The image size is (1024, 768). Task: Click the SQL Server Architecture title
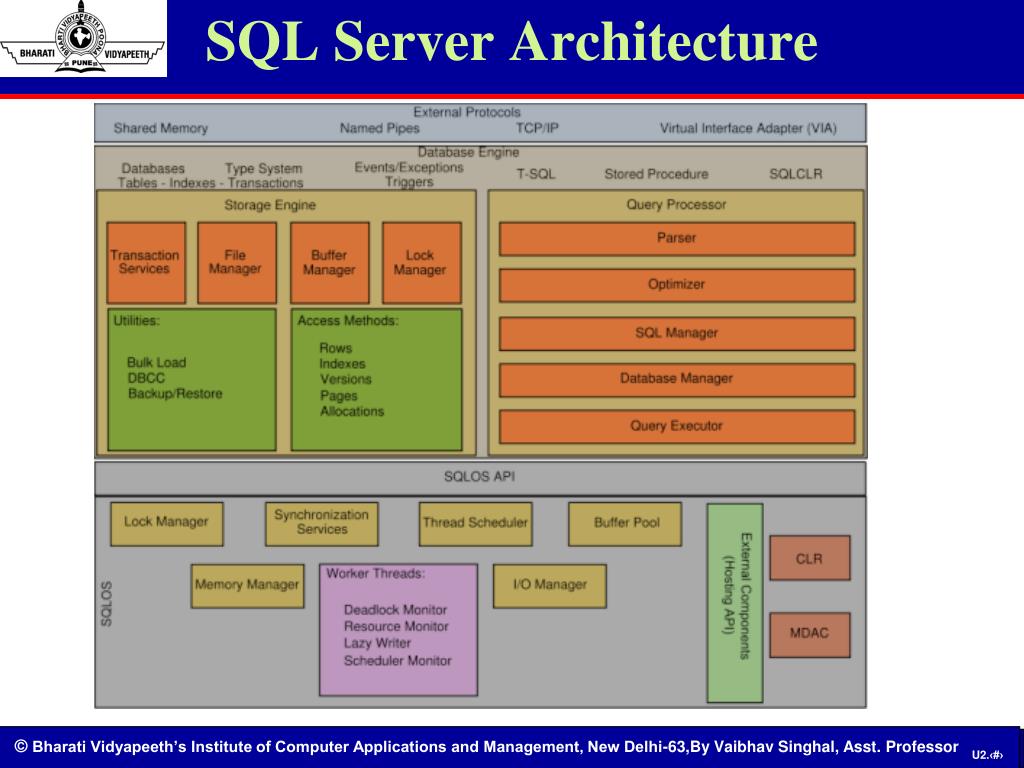pyautogui.click(x=511, y=41)
